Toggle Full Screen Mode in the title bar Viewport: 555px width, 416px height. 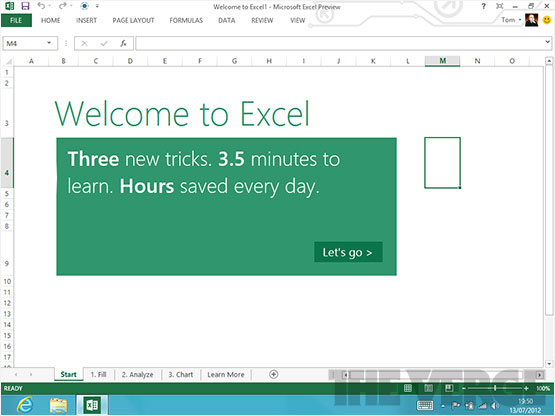[x=499, y=6]
